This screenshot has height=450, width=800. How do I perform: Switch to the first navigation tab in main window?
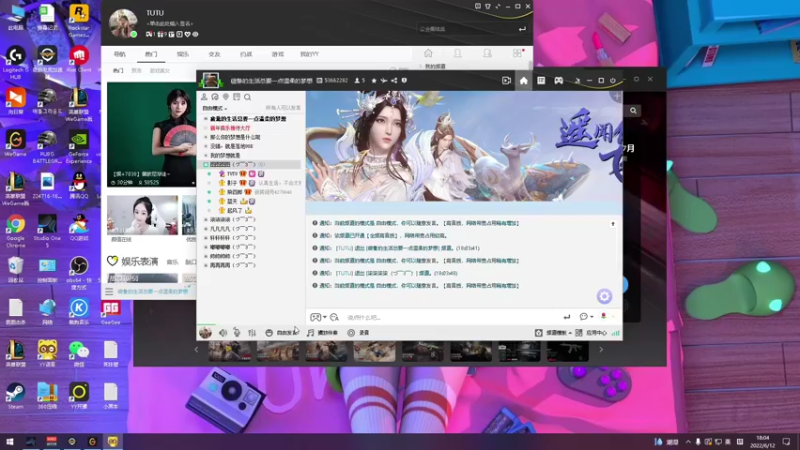click(x=119, y=54)
